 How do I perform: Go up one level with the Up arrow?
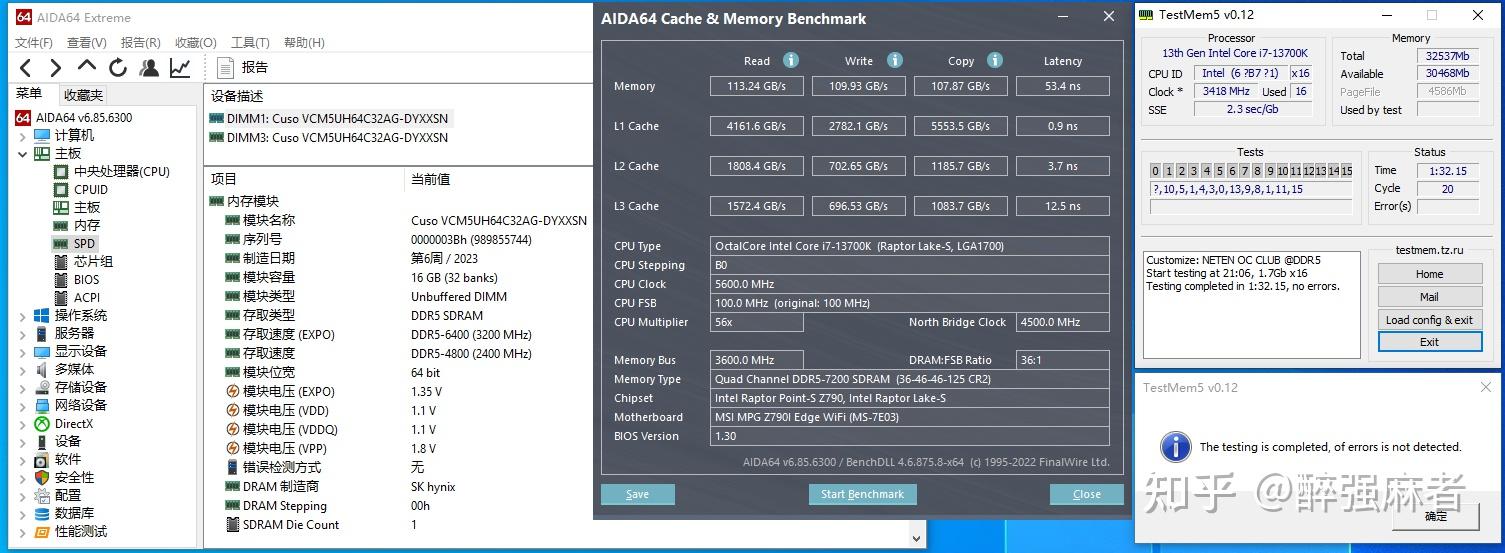tap(87, 67)
